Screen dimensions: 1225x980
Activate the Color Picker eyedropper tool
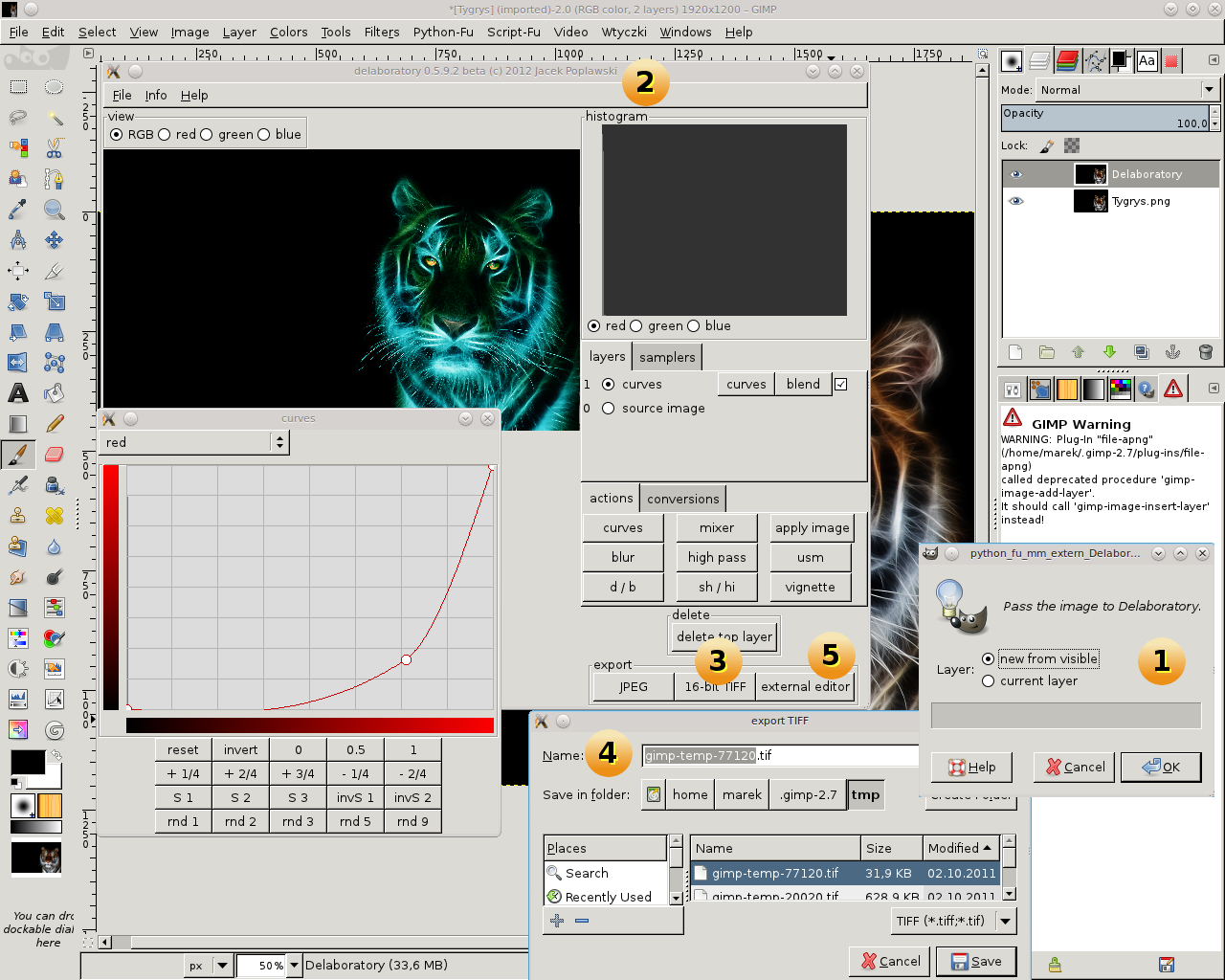click(18, 210)
